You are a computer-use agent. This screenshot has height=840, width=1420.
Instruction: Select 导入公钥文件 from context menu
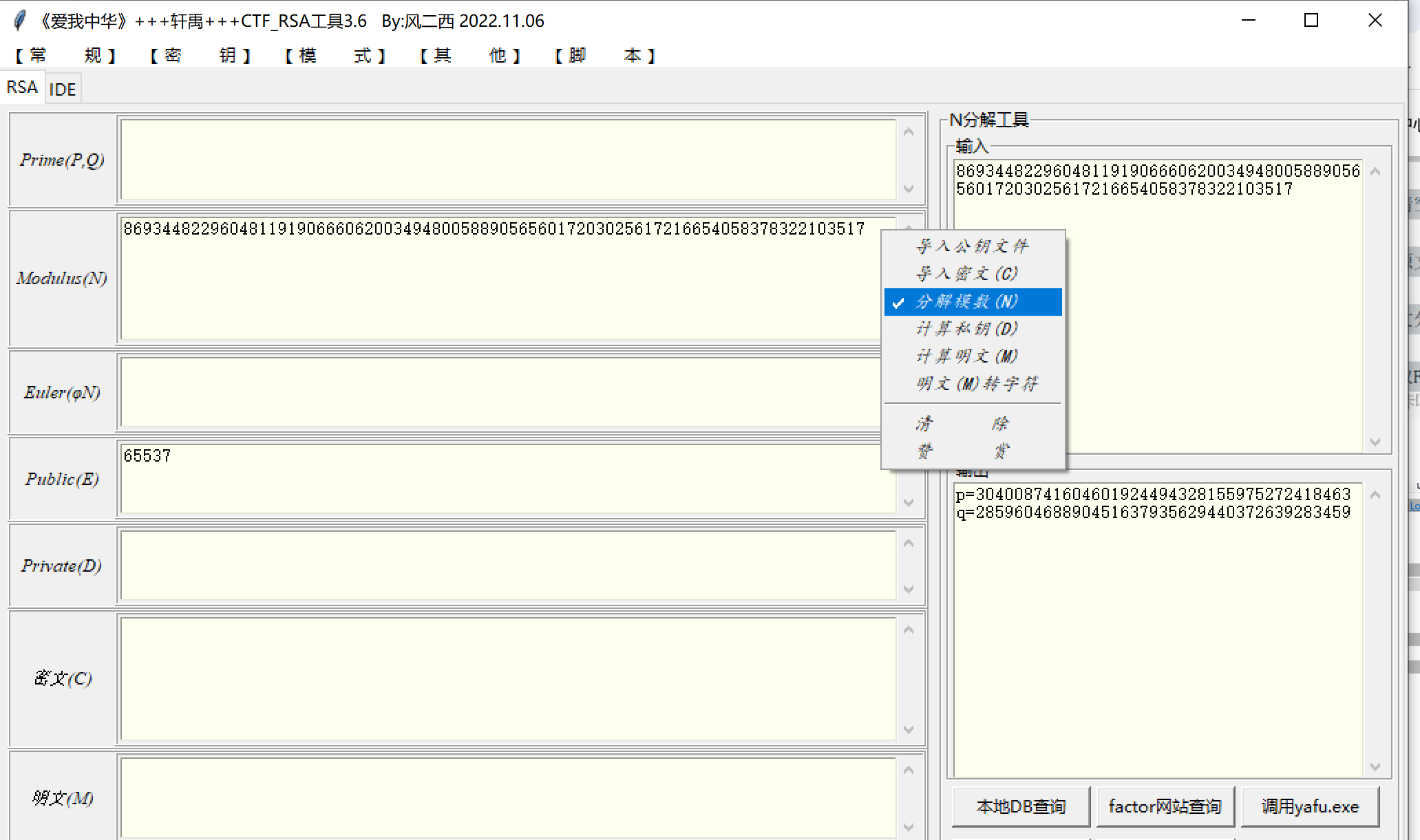[x=972, y=246]
